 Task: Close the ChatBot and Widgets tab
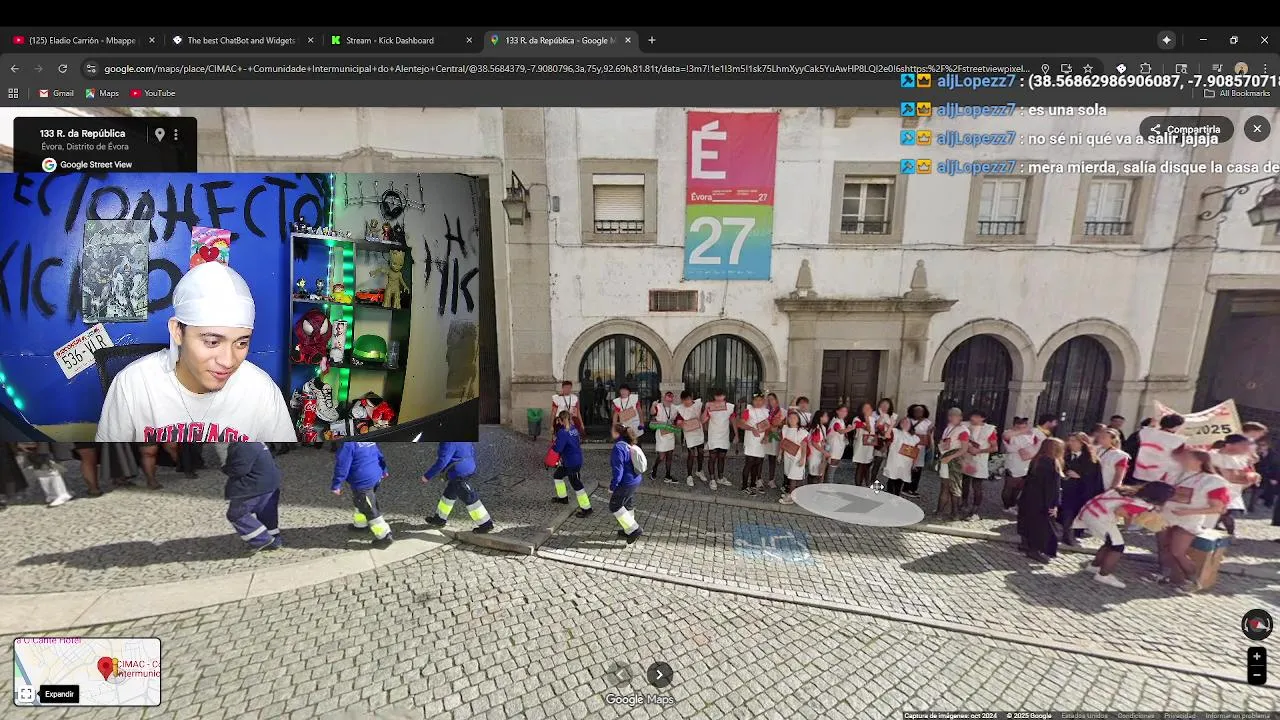coord(310,40)
